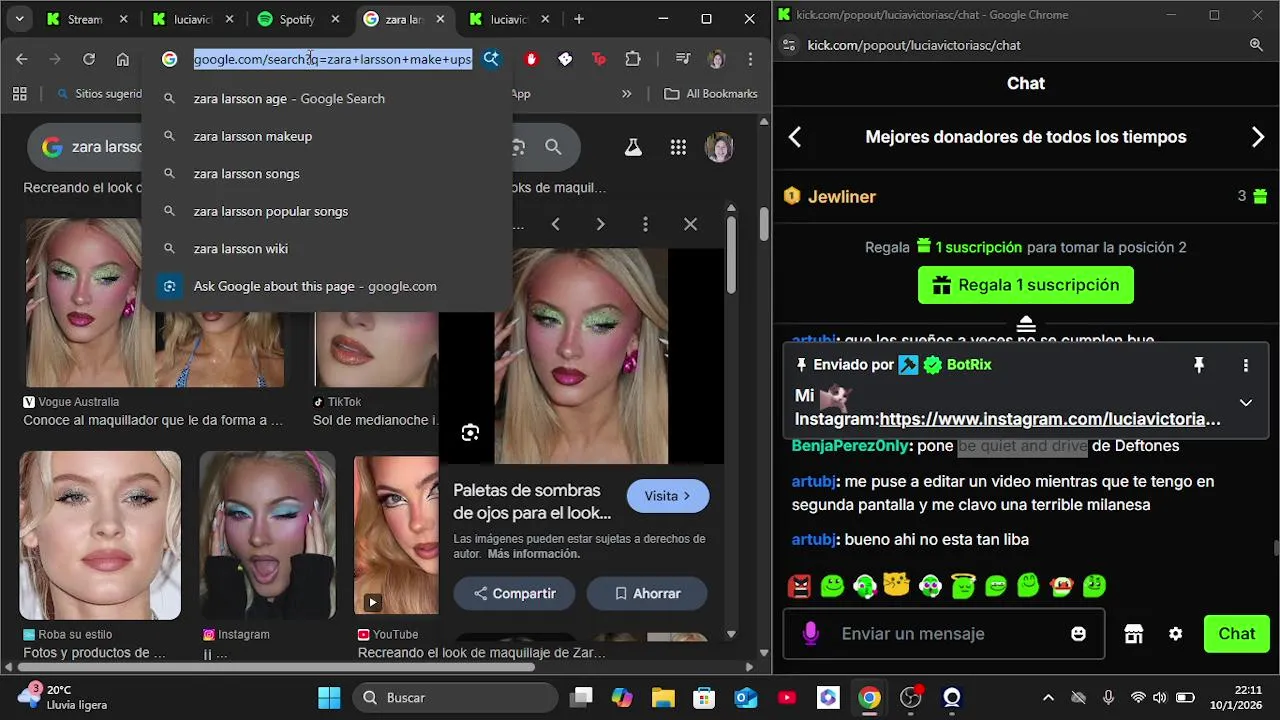Image resolution: width=1280 pixels, height=720 pixels.
Task: Select suggestion zara larsson makeup
Action: coord(327,136)
